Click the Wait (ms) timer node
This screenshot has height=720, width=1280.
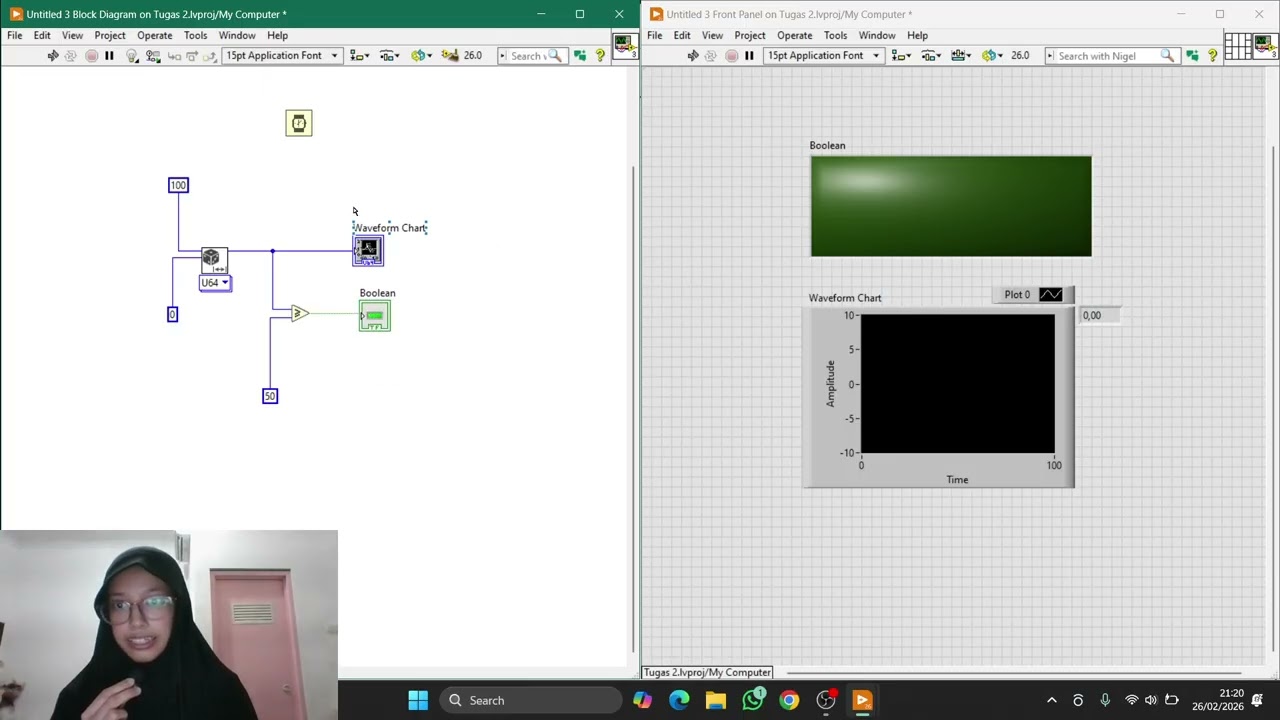(x=298, y=123)
